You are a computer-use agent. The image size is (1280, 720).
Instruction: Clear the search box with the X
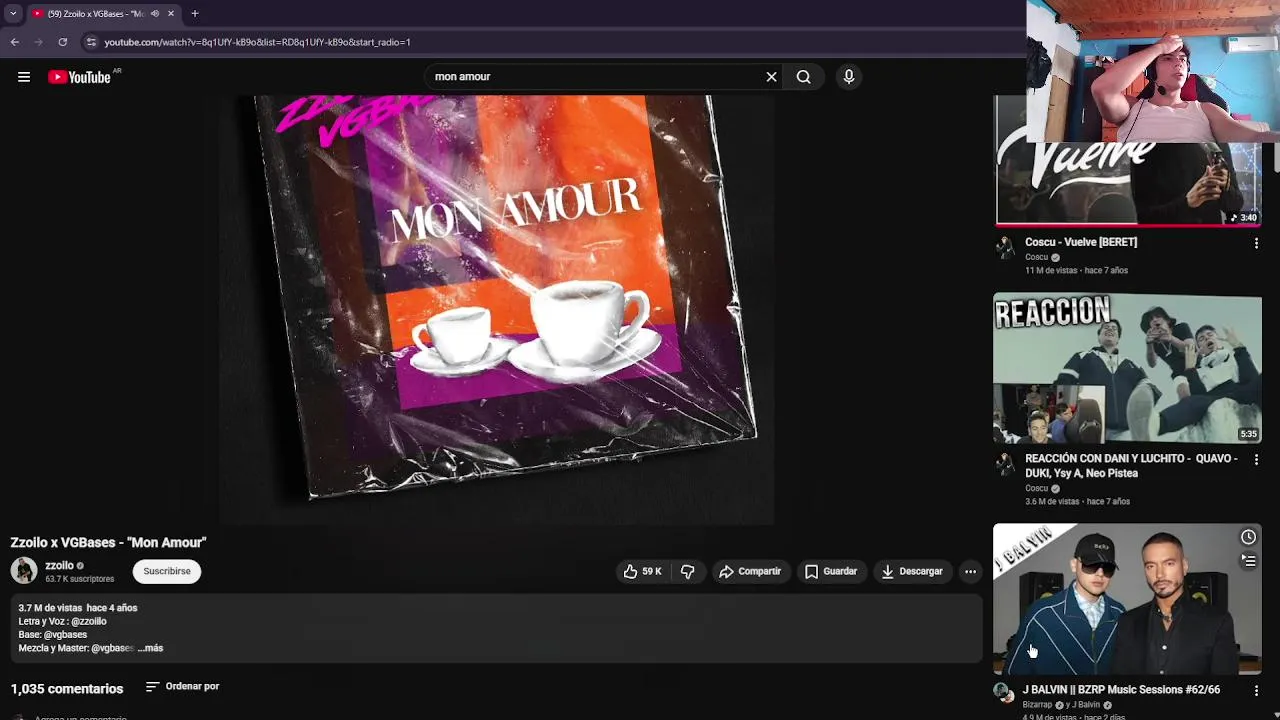[771, 77]
